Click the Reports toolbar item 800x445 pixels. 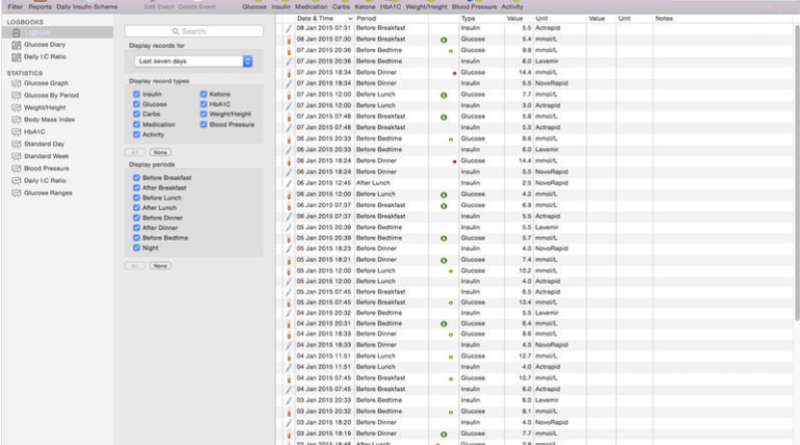pos(40,6)
